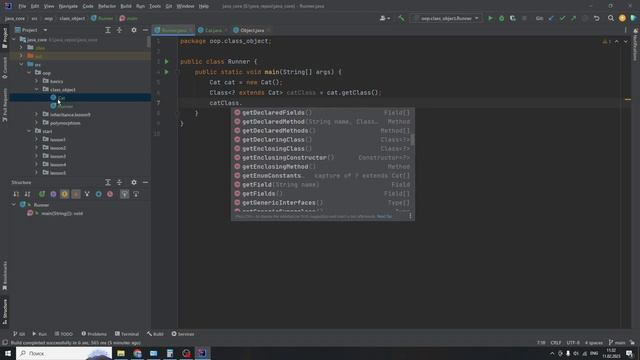Click the Windows search box on the taskbar
This screenshot has height=360, width=640.
click(x=64, y=353)
